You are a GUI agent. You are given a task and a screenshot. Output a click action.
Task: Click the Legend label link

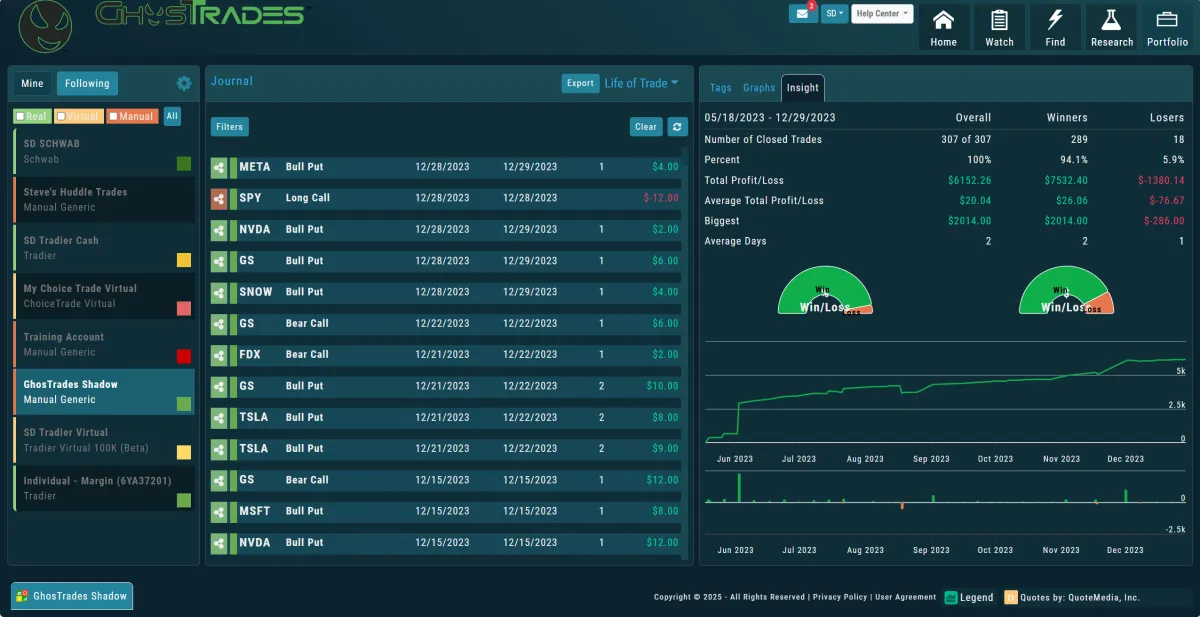pyautogui.click(x=977, y=597)
